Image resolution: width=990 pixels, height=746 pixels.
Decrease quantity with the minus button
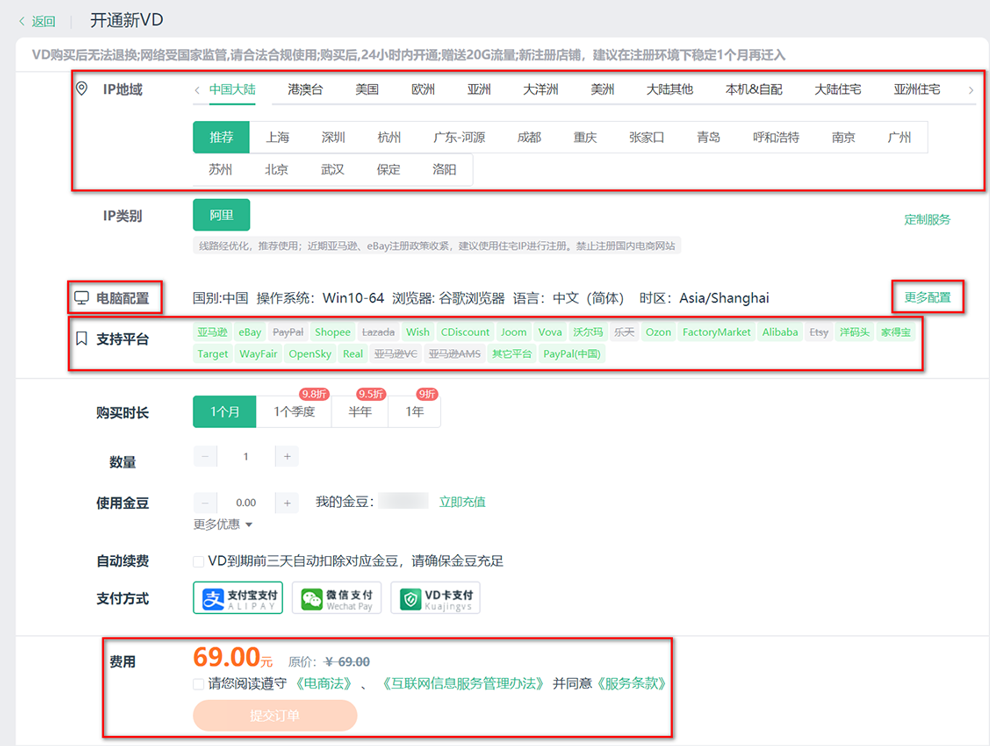[x=205, y=456]
